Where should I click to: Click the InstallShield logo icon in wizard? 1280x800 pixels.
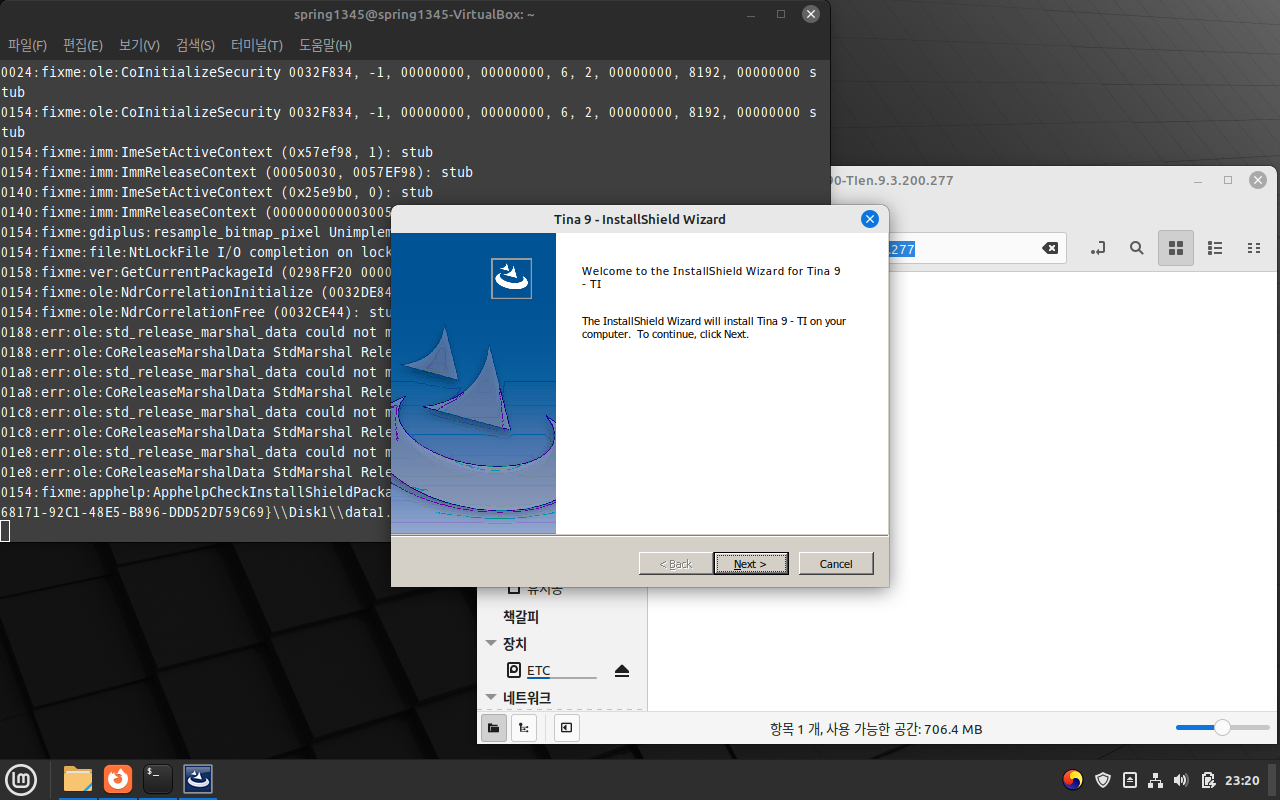point(511,279)
